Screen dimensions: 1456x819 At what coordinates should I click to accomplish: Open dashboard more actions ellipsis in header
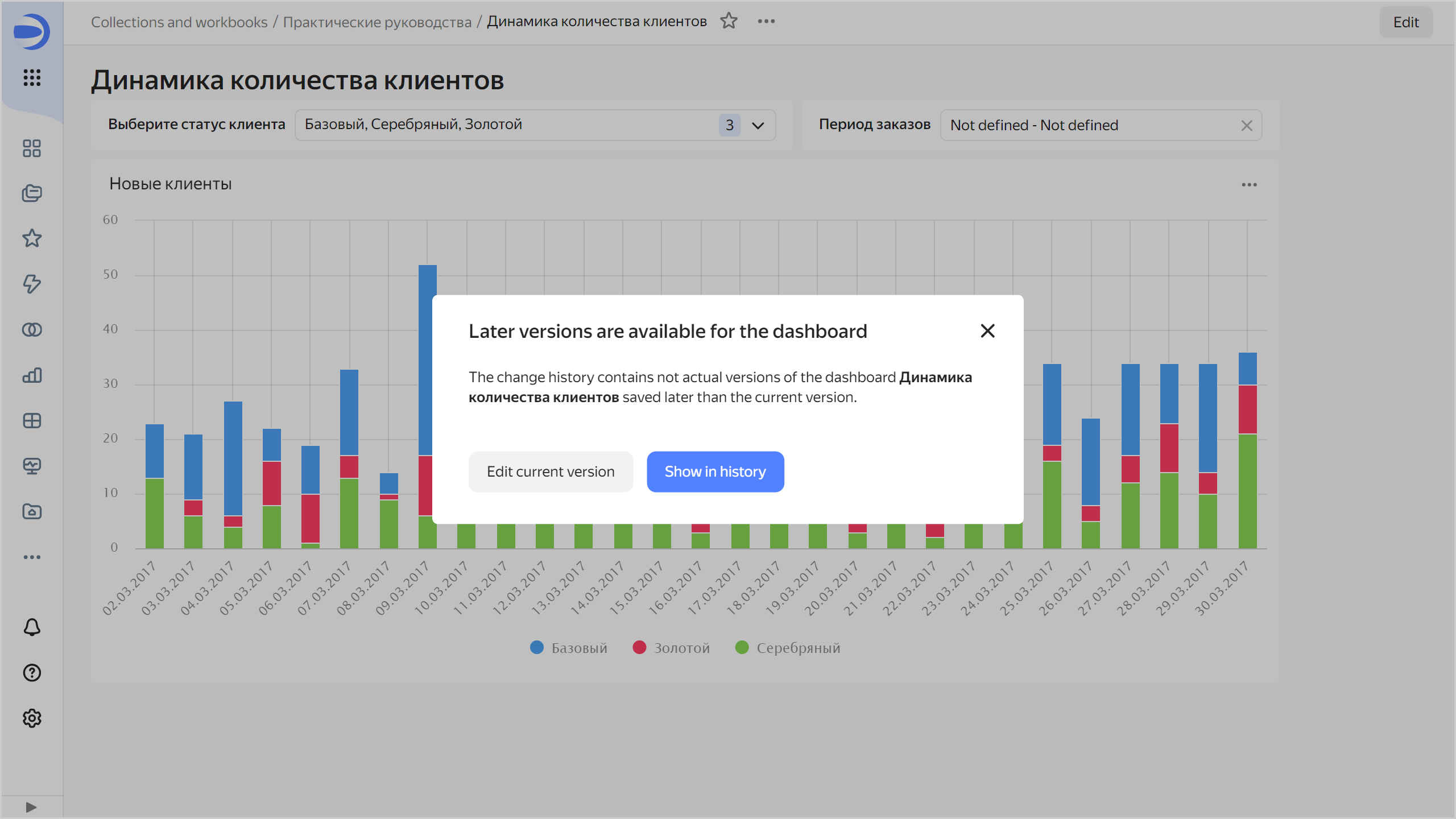(766, 21)
